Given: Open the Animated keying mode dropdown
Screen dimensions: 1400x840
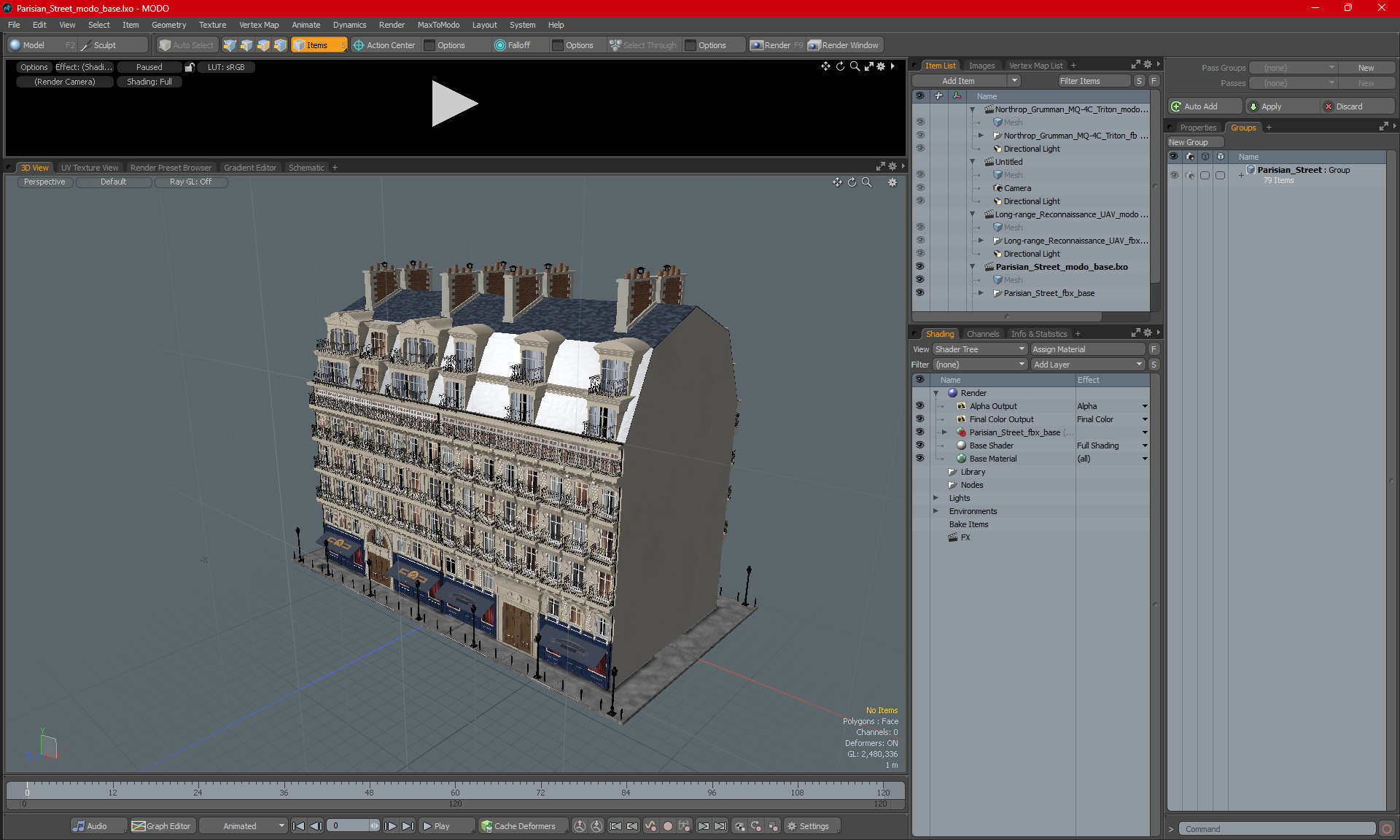Looking at the screenshot, I should click(244, 826).
